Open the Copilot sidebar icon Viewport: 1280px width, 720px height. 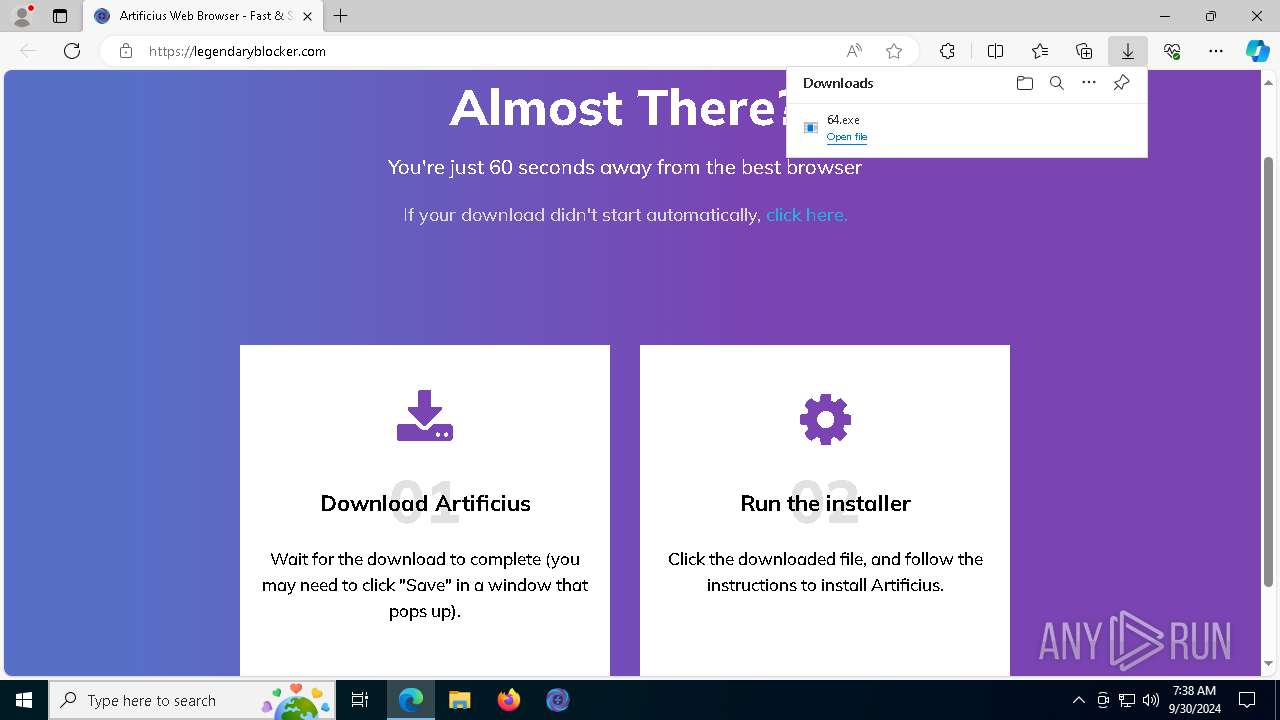tap(1257, 51)
